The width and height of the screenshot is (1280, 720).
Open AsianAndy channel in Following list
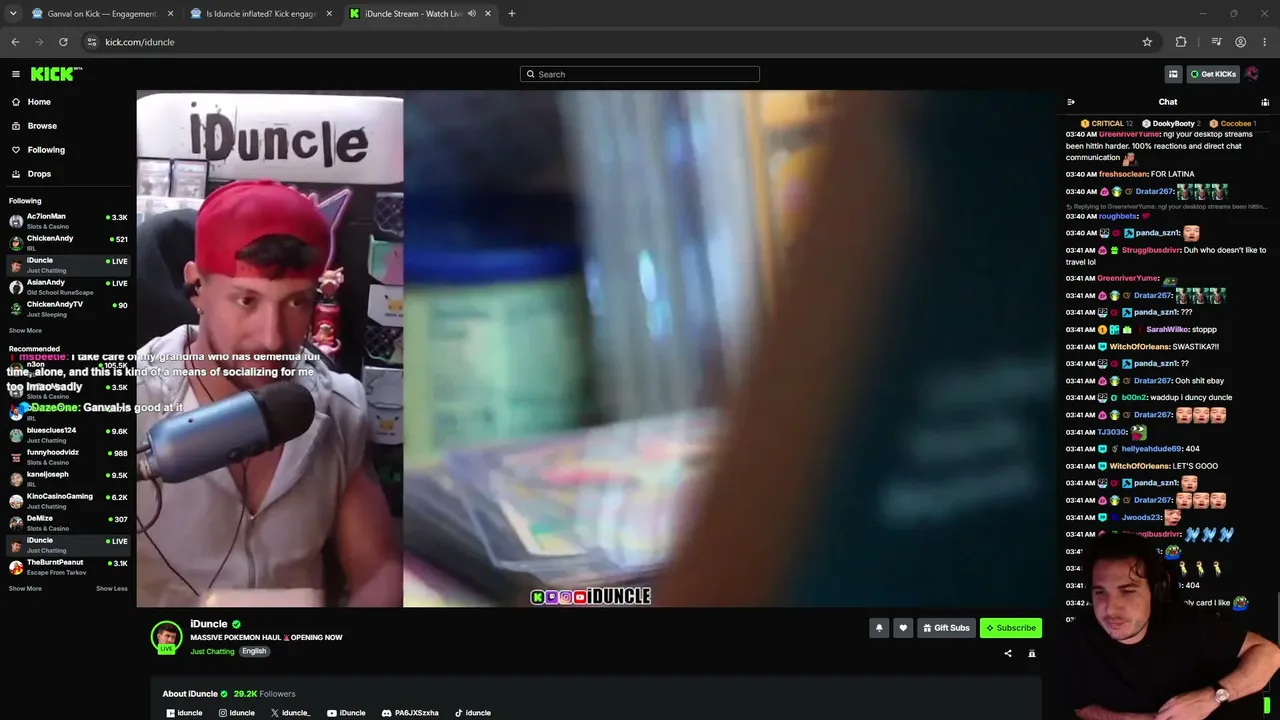click(68, 287)
